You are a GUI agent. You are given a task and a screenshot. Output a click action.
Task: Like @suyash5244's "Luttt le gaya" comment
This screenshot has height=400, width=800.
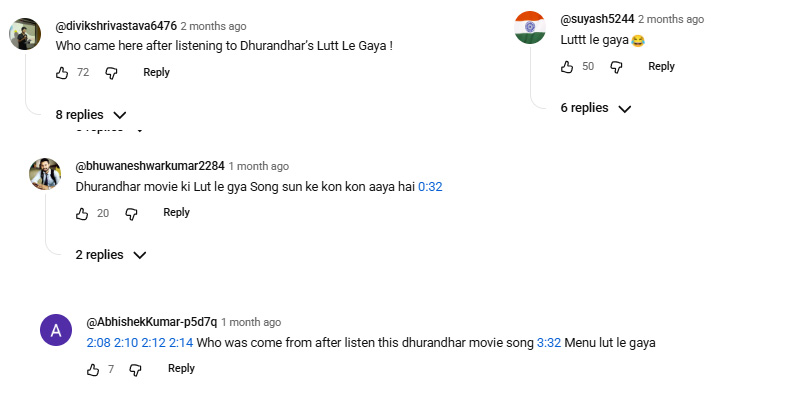[x=567, y=67]
